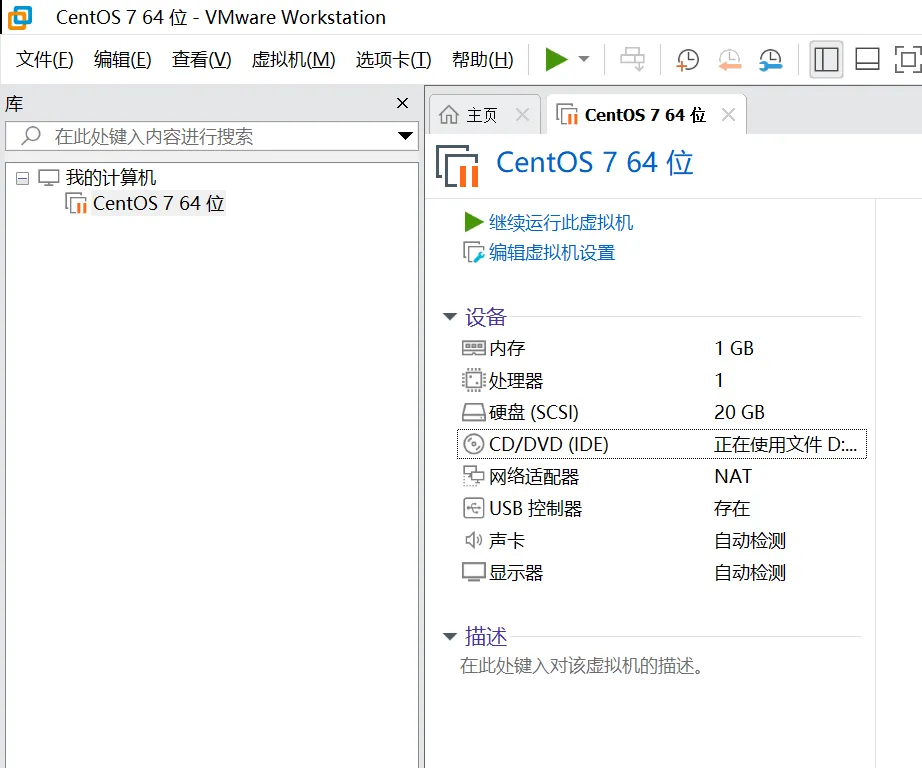Enter full screen mode icon
The height and width of the screenshot is (768, 922).
[x=907, y=59]
